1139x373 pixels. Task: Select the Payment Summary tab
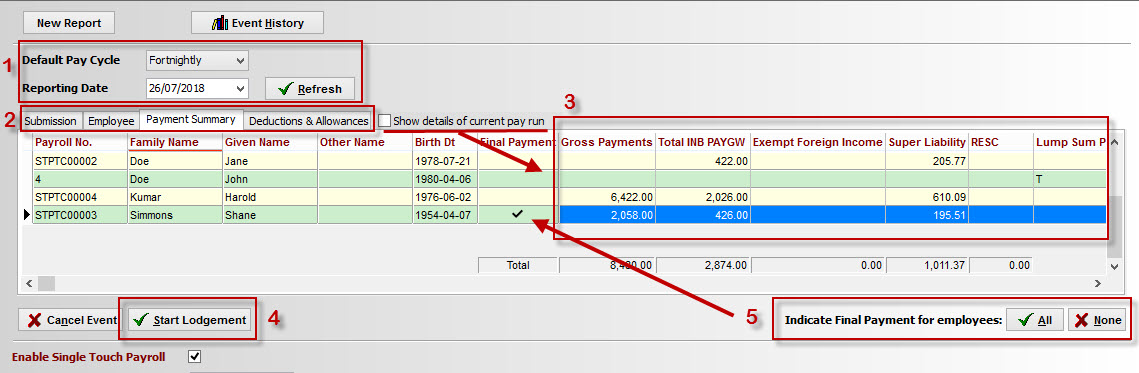click(x=191, y=120)
